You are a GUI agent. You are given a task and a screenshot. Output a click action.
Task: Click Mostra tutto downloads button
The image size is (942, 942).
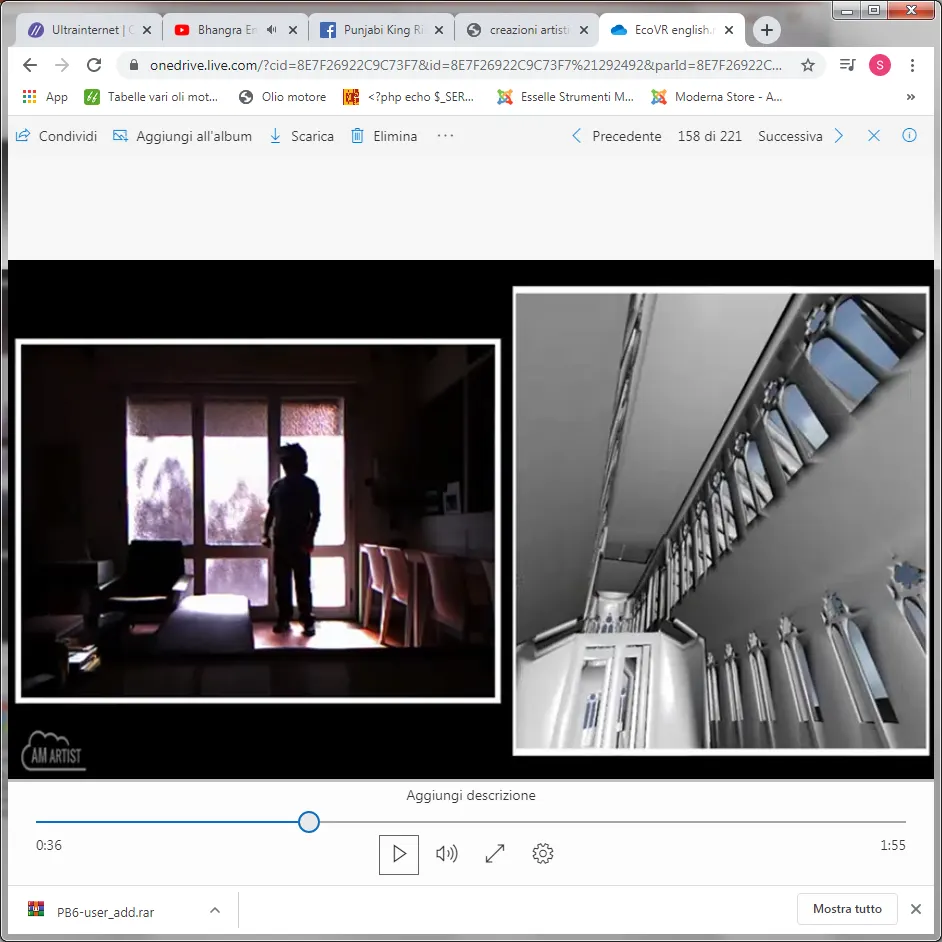tap(847, 909)
